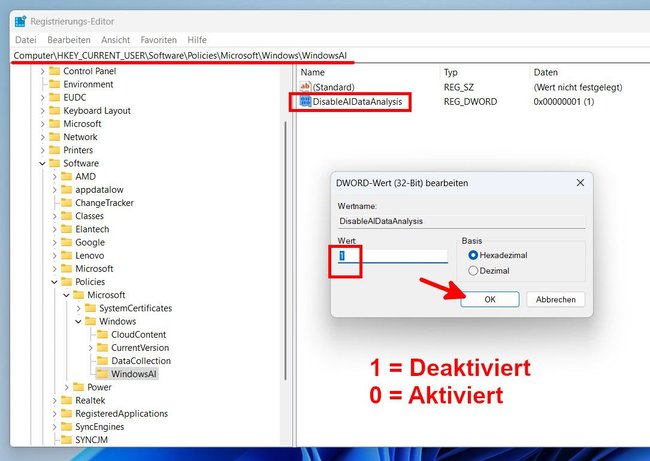The height and width of the screenshot is (461, 650).
Task: Click the Google folder icon
Action: pyautogui.click(x=66, y=243)
